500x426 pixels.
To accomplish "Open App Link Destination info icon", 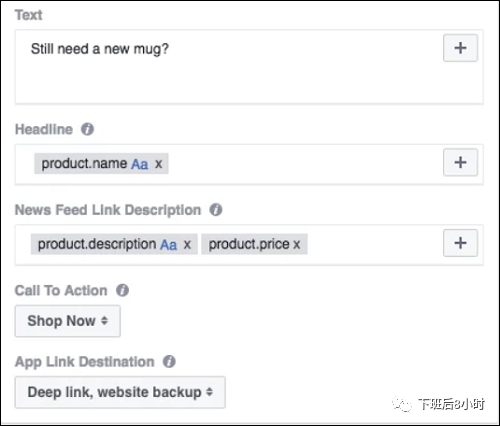I will [169, 362].
